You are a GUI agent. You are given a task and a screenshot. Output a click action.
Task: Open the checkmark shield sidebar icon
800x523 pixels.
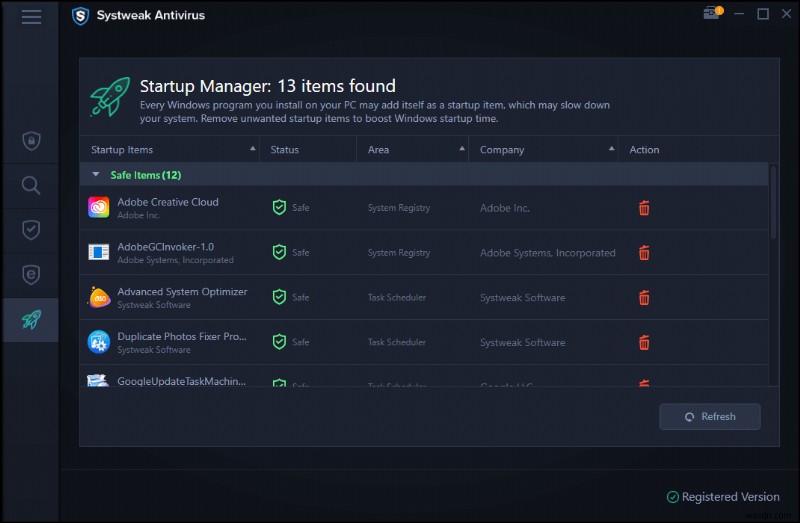(x=31, y=230)
